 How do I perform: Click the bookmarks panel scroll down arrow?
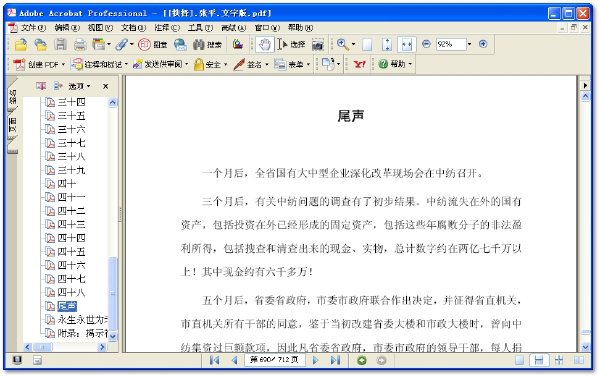[x=112, y=336]
